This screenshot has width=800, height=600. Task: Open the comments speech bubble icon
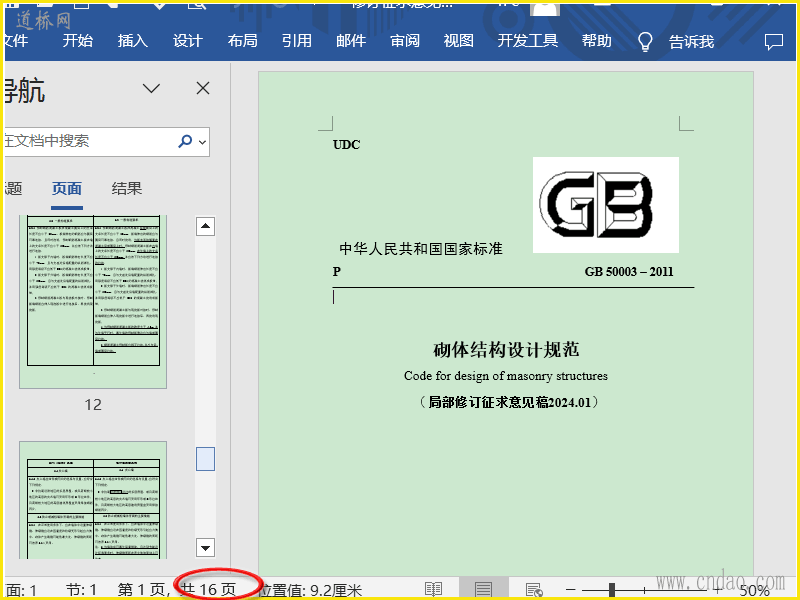click(x=773, y=42)
